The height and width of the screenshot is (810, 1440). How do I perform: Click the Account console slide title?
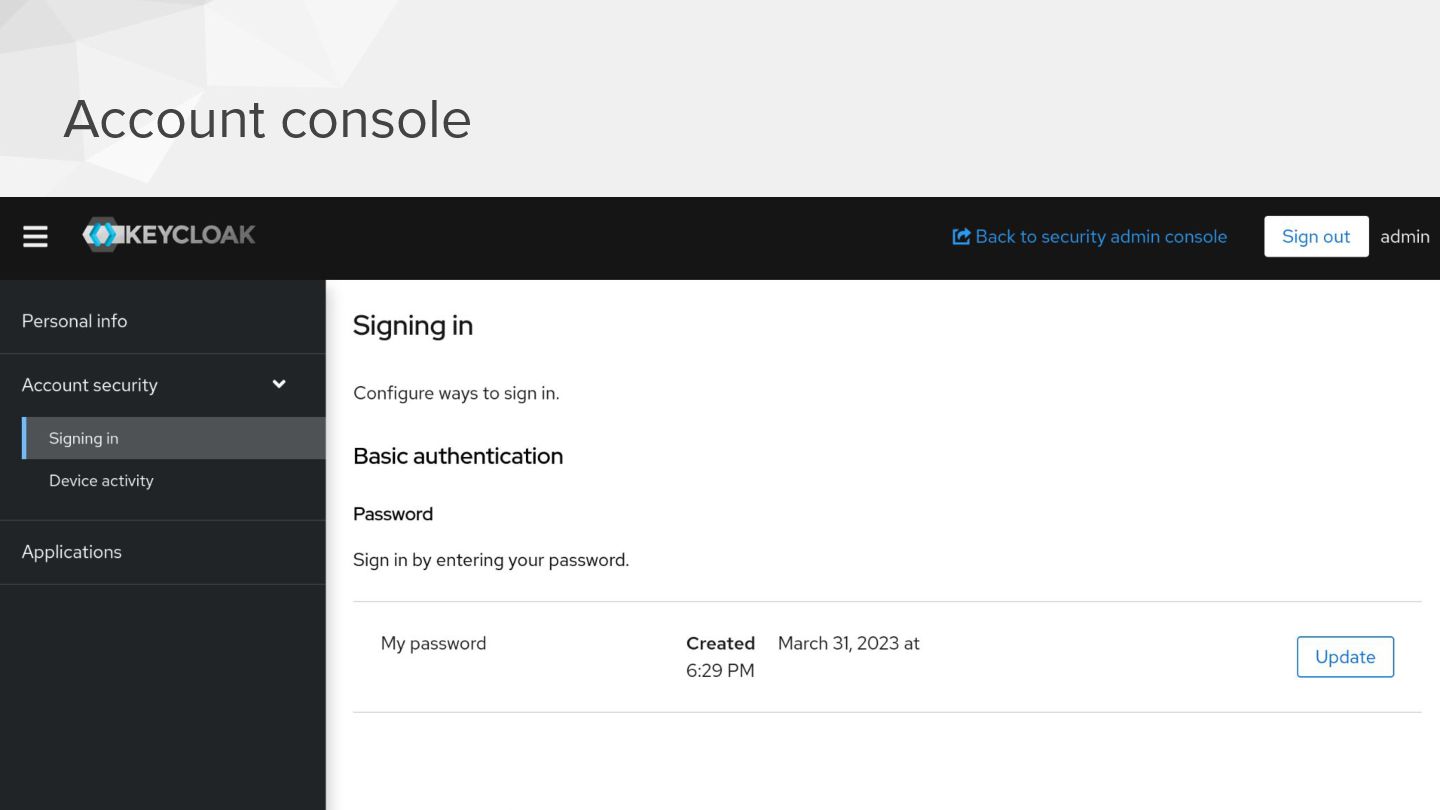coord(267,119)
